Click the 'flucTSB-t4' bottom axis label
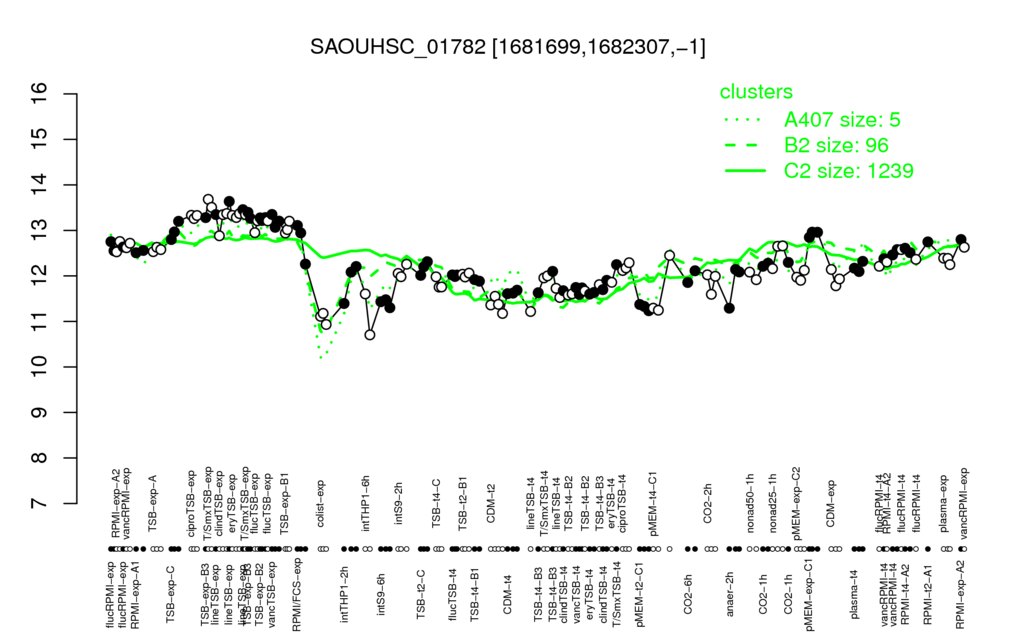Image resolution: width=1024 pixels, height=640 pixels. click(x=453, y=594)
